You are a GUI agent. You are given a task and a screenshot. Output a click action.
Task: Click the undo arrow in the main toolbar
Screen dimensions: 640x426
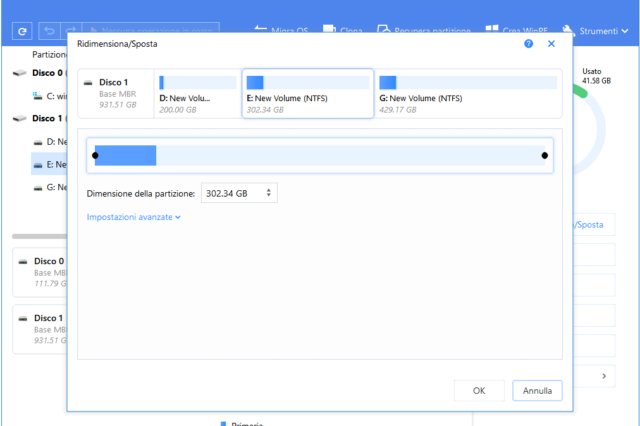[49, 31]
